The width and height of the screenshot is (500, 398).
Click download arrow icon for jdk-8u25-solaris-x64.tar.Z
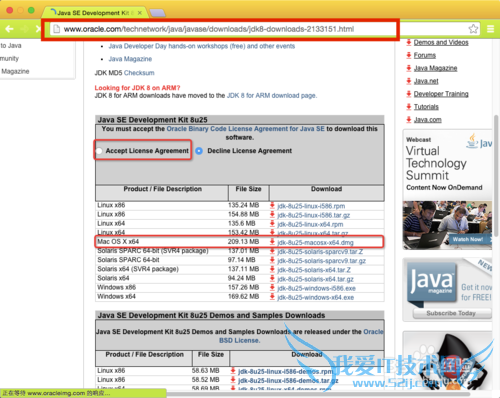[x=272, y=269]
